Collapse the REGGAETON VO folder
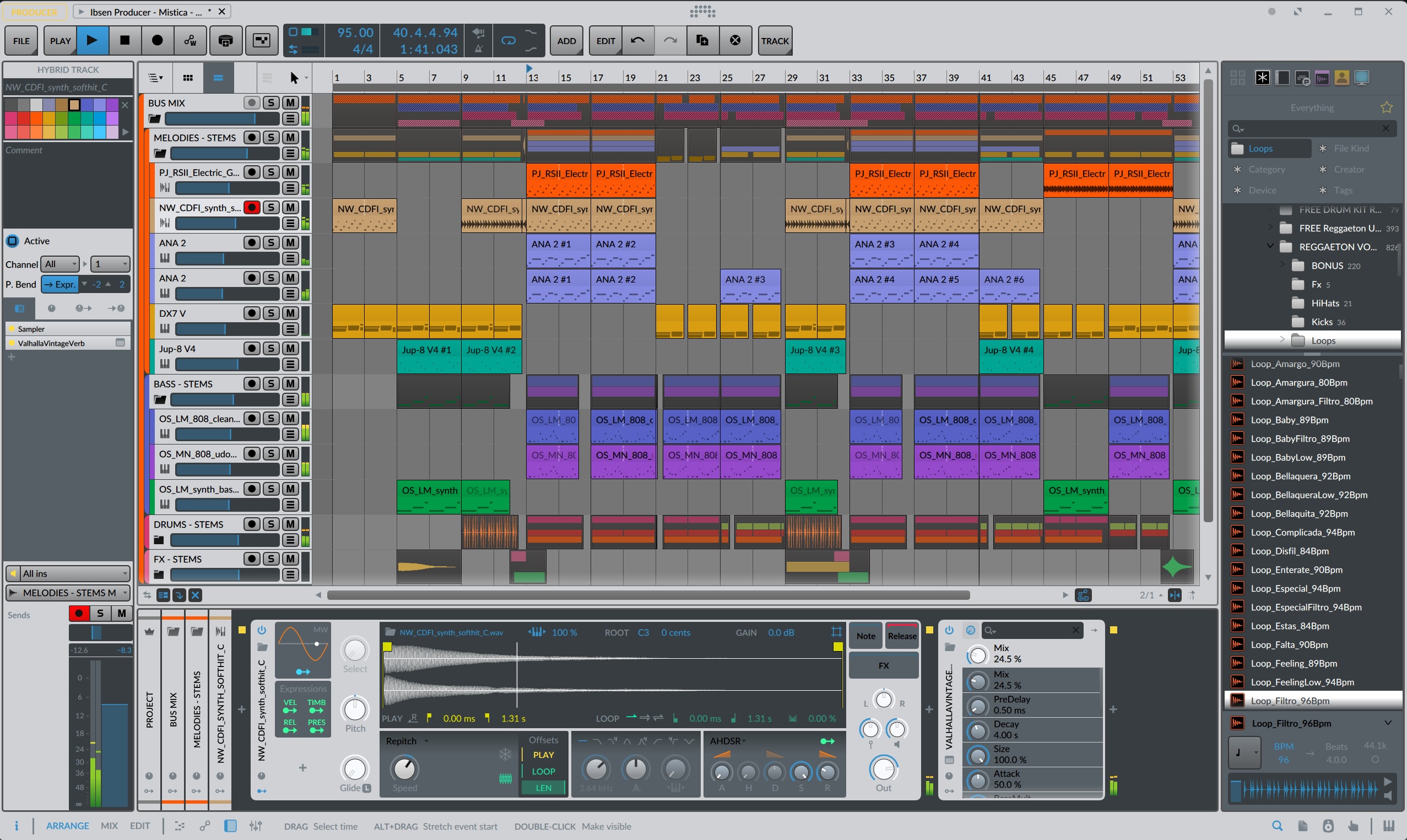Screen dimensions: 1407x840 tap(1270, 246)
